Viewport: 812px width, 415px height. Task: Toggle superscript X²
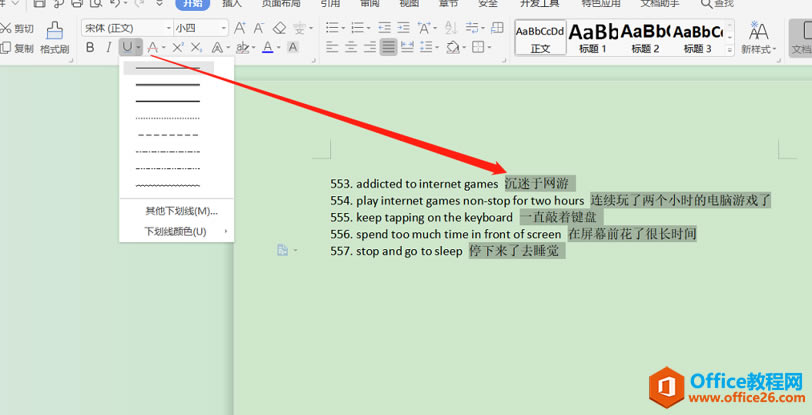coord(178,48)
